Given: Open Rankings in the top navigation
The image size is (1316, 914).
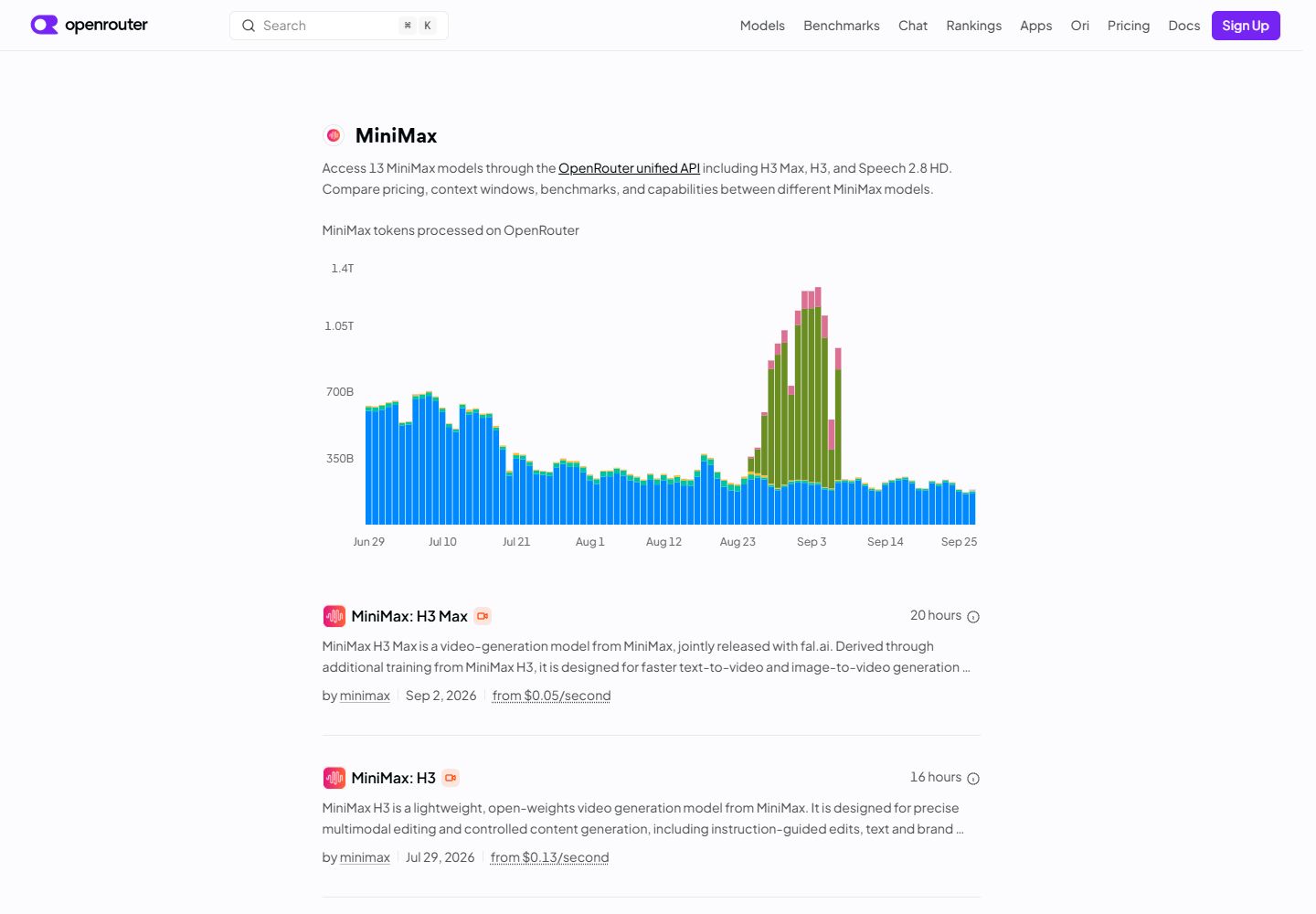Looking at the screenshot, I should [974, 26].
